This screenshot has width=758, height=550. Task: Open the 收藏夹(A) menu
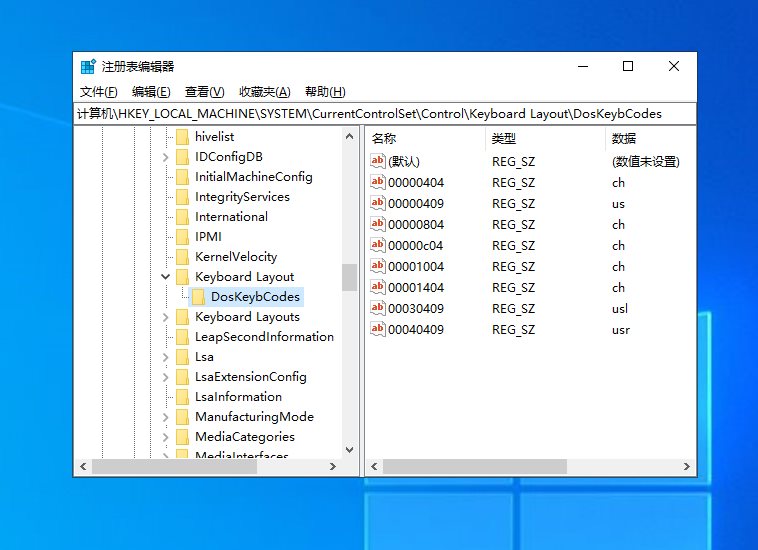pos(264,92)
